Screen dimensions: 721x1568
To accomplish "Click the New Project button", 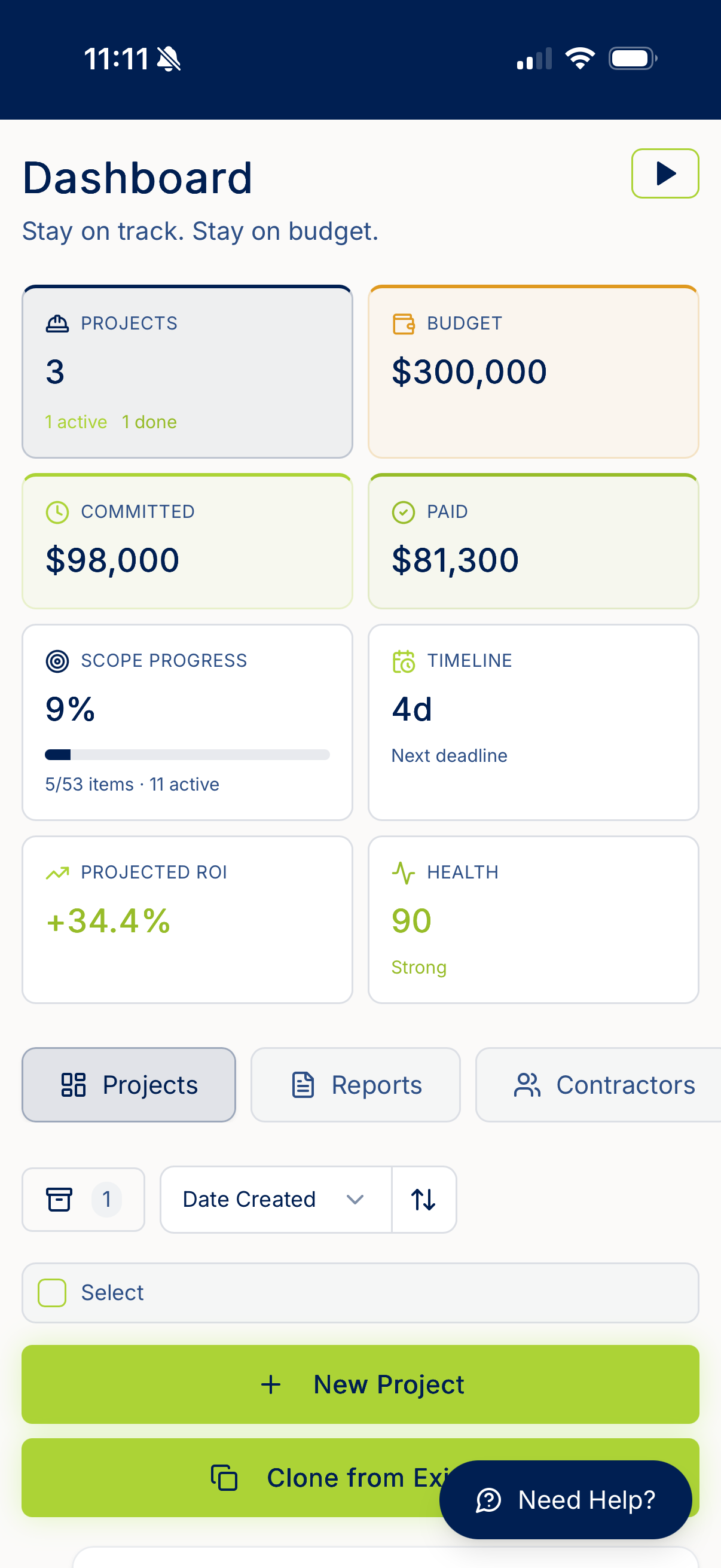I will click(x=360, y=1384).
